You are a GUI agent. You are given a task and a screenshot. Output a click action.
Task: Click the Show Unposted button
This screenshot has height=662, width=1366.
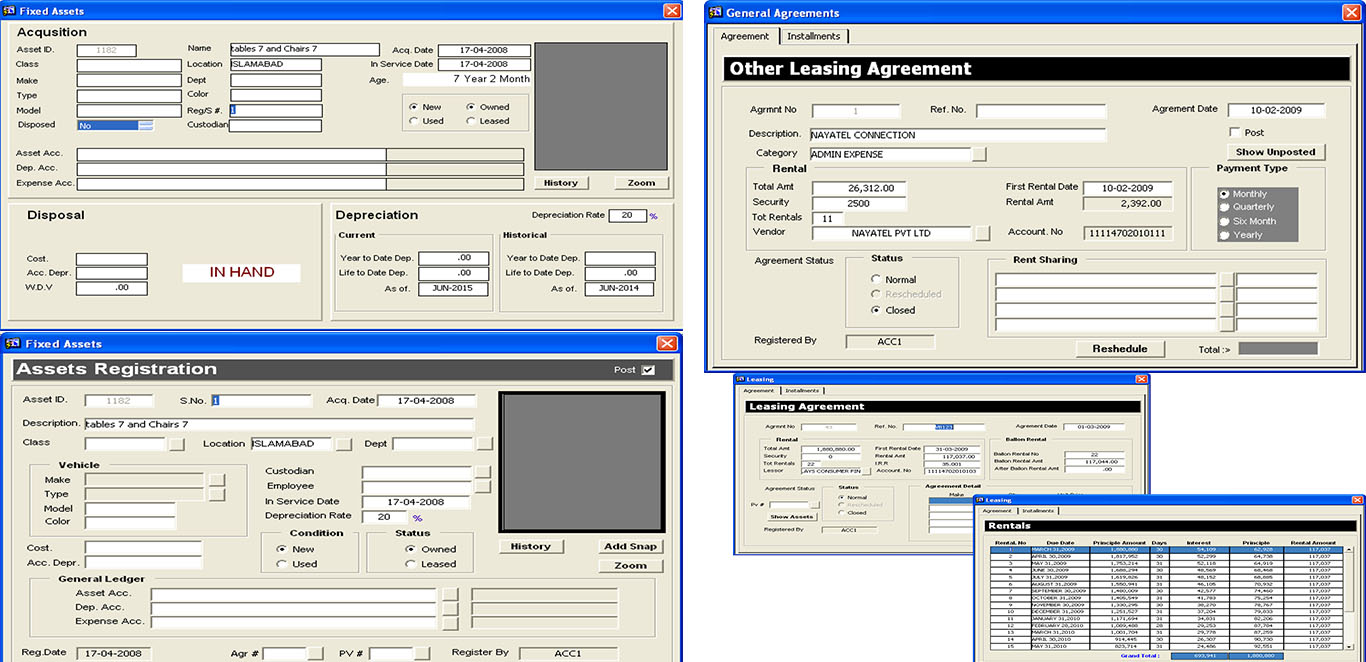click(x=1275, y=152)
